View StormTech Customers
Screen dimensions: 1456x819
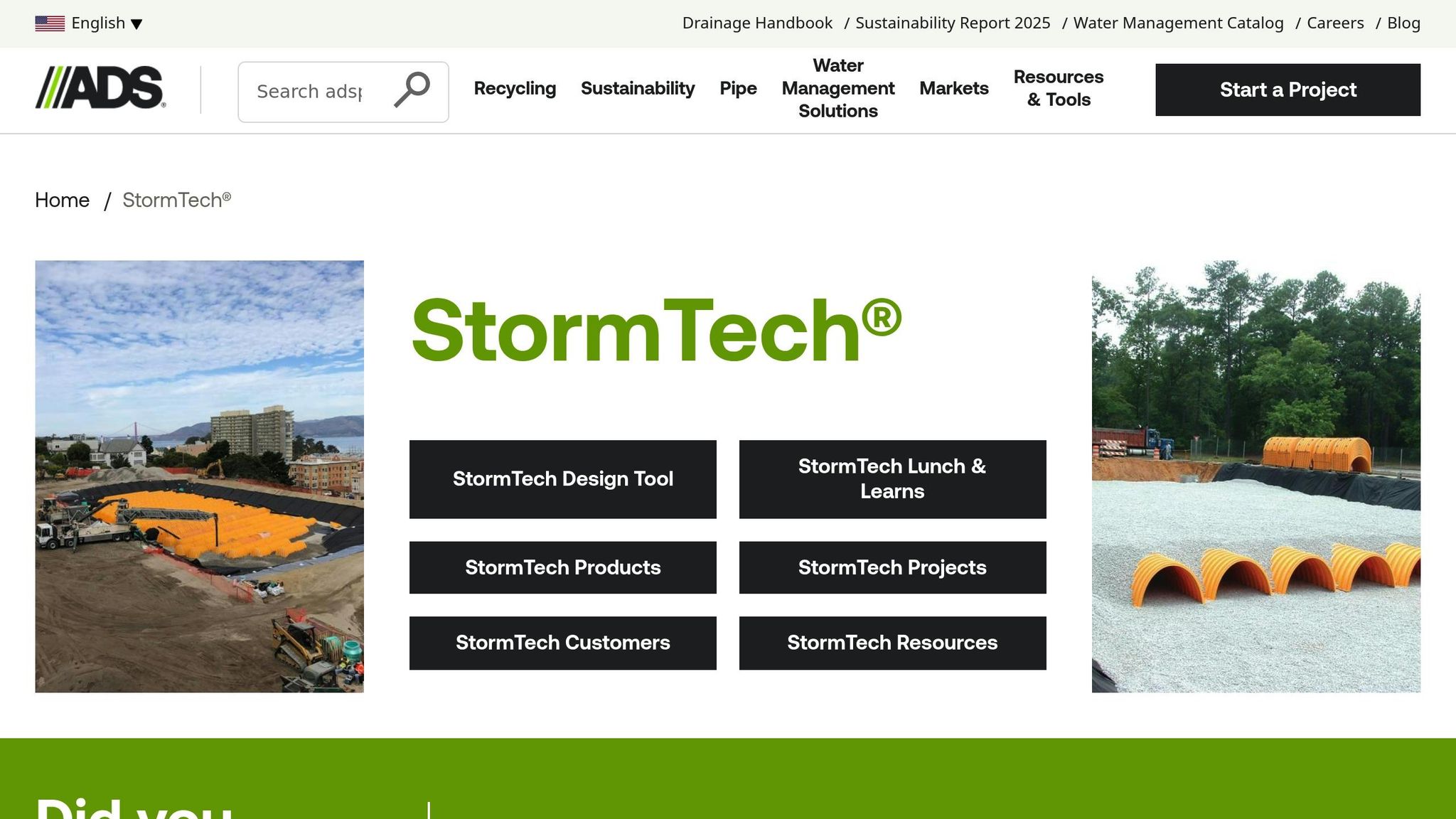pyautogui.click(x=562, y=643)
